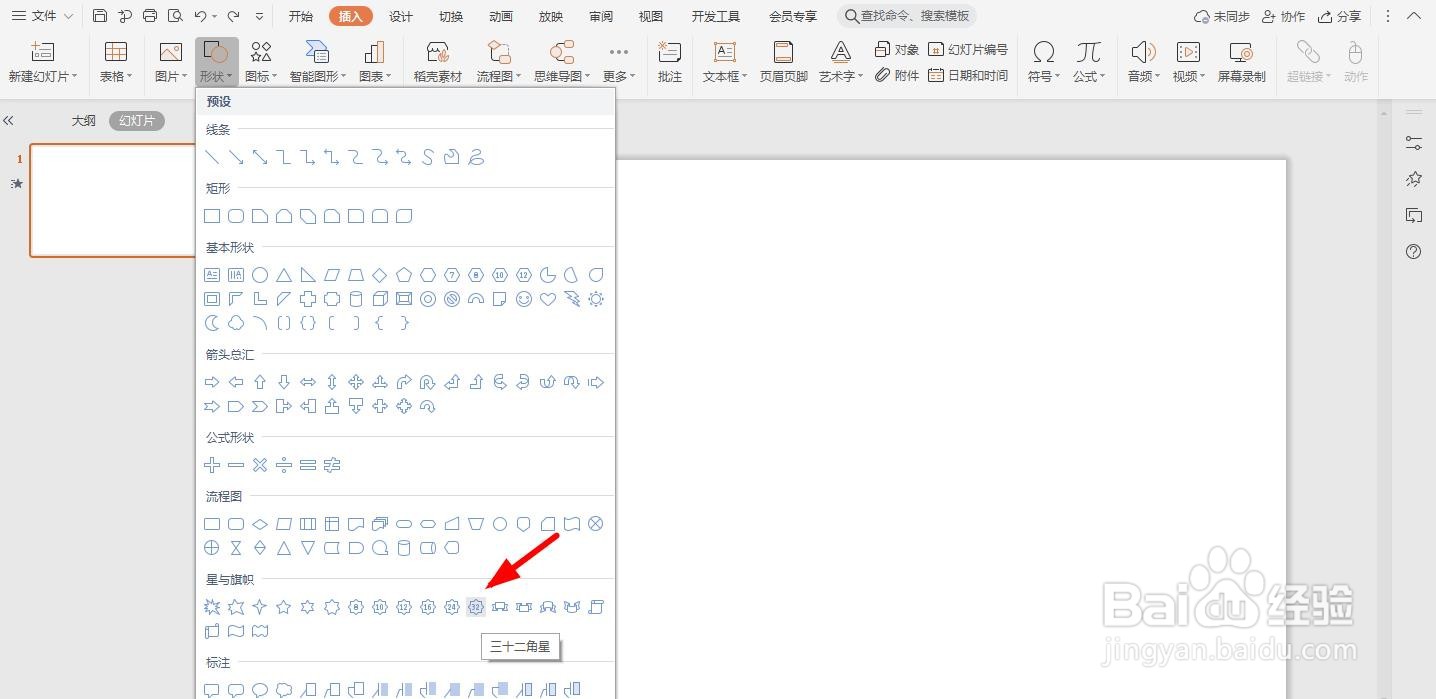The width and height of the screenshot is (1436, 699).
Task: Insert the heart shape from basic shapes
Action: [x=548, y=299]
